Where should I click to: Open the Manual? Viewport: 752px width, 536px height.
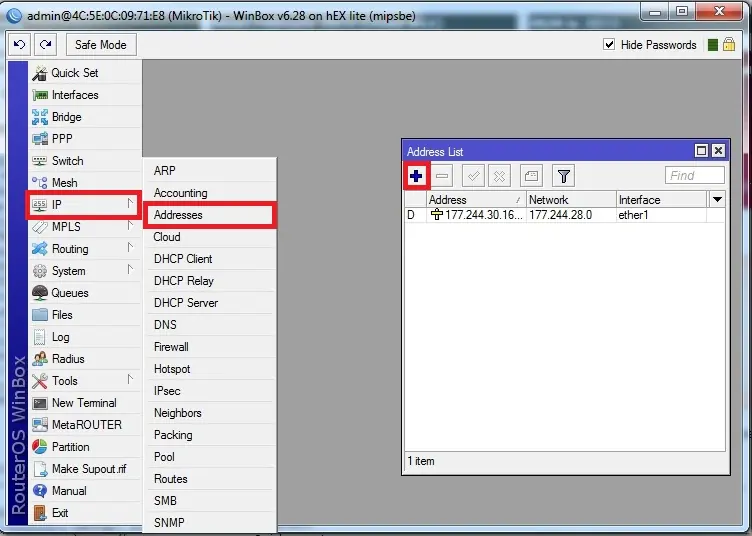[x=85, y=491]
